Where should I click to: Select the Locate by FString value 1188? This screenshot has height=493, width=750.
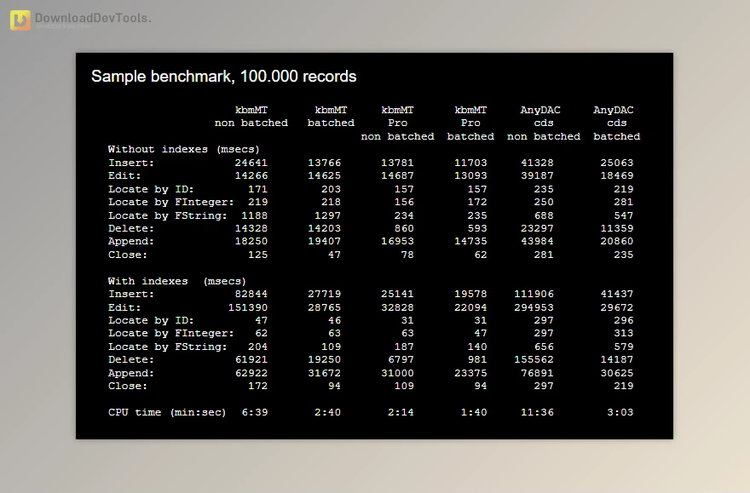pyautogui.click(x=254, y=216)
